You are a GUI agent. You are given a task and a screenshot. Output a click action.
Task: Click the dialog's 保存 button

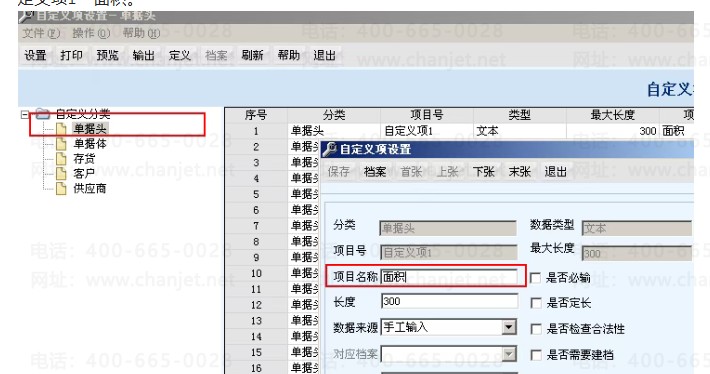pyautogui.click(x=339, y=172)
